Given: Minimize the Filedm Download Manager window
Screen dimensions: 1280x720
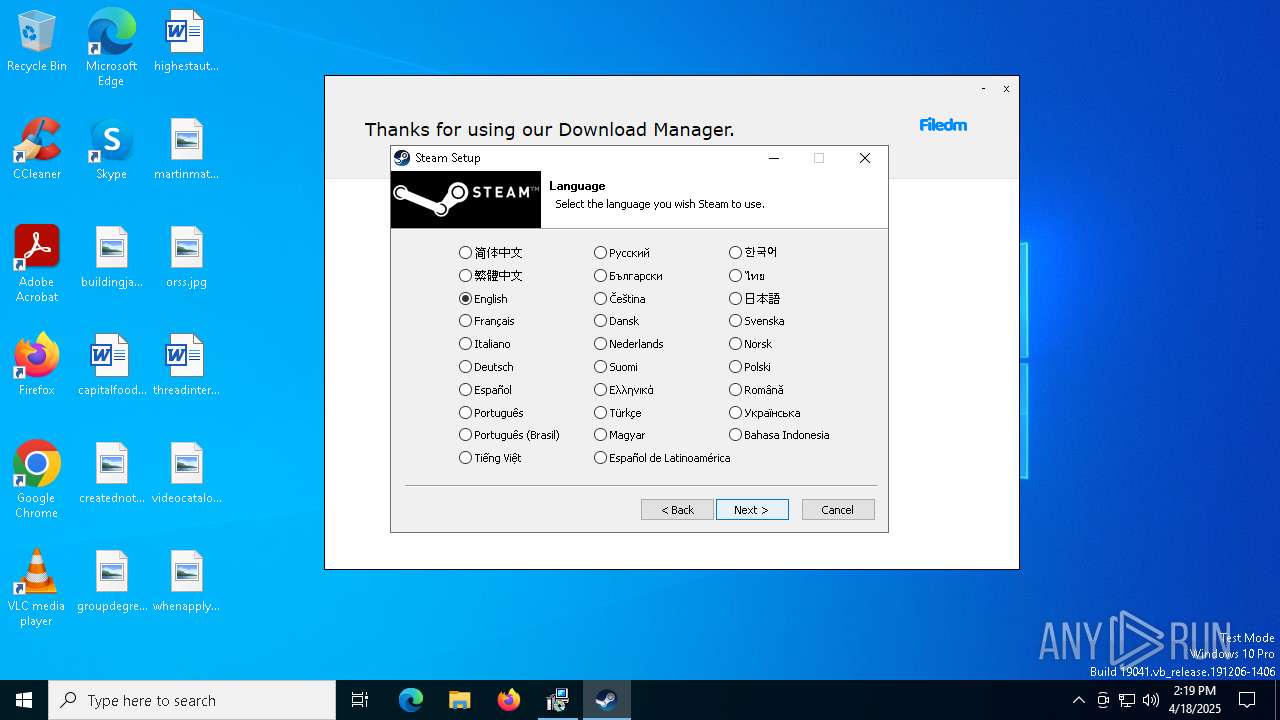Looking at the screenshot, I should pos(983,89).
